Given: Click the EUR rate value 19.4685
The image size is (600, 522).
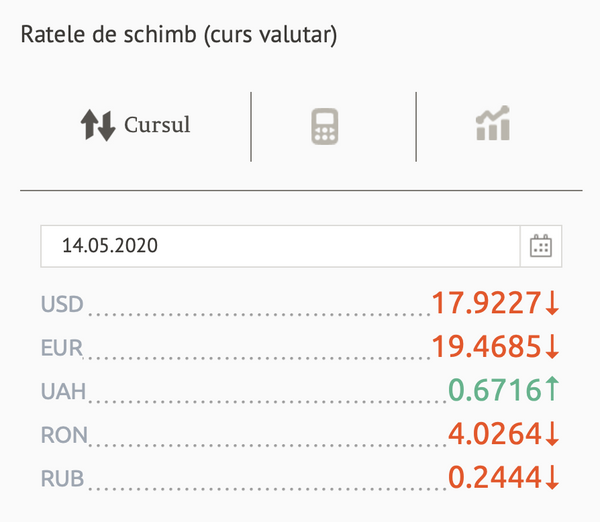Looking at the screenshot, I should pos(486,347).
